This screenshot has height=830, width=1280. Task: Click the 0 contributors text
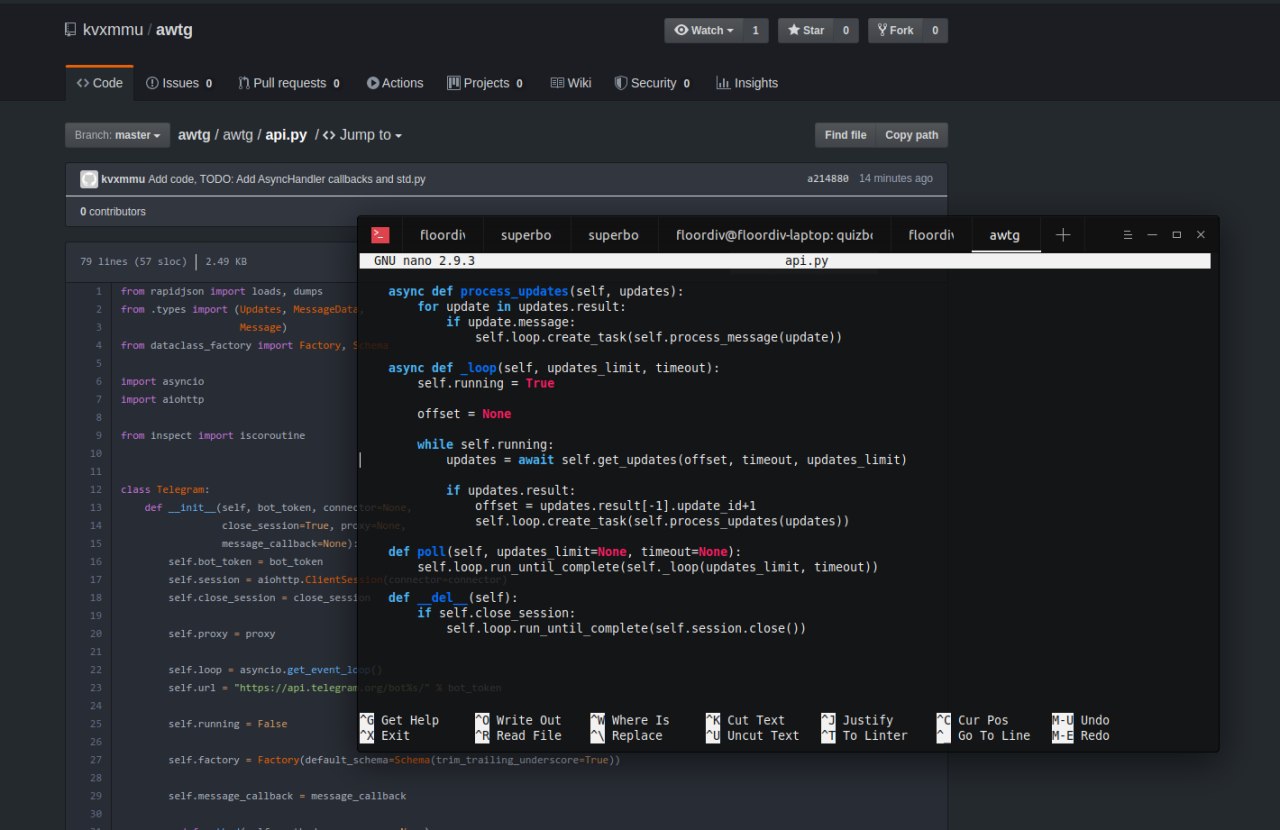[x=113, y=212]
